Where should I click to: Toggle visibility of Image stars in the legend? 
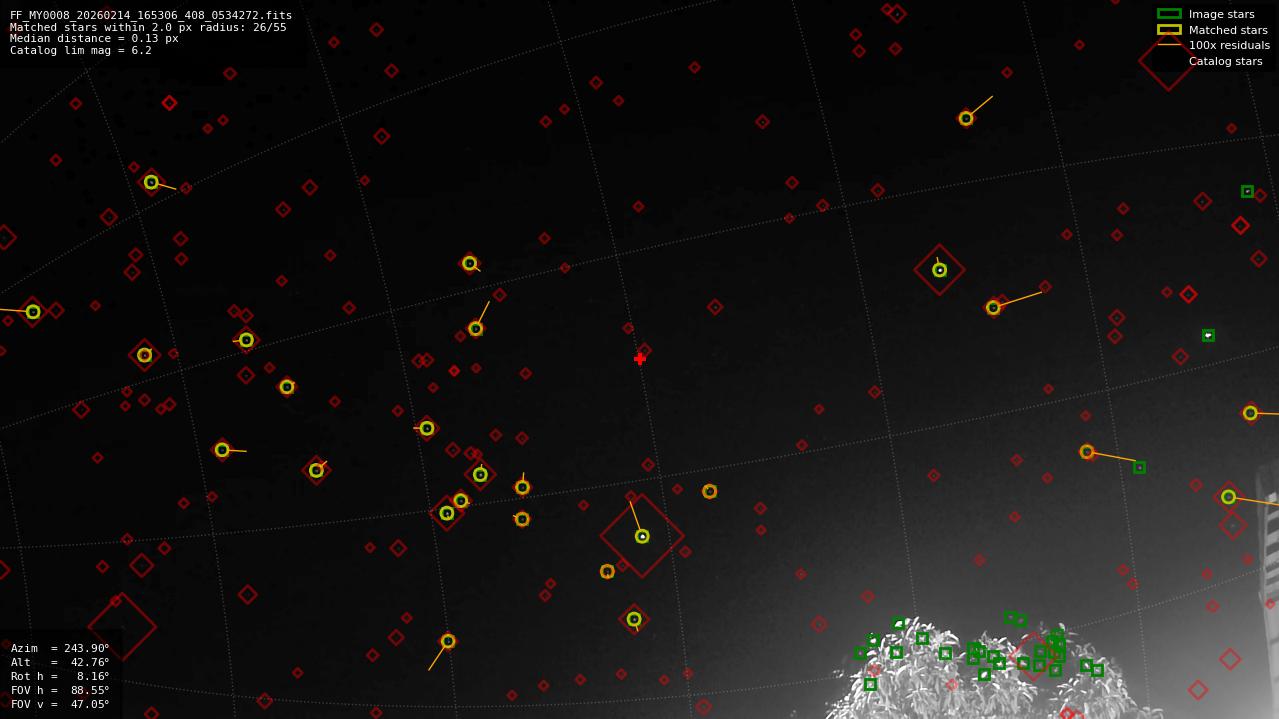(1167, 14)
